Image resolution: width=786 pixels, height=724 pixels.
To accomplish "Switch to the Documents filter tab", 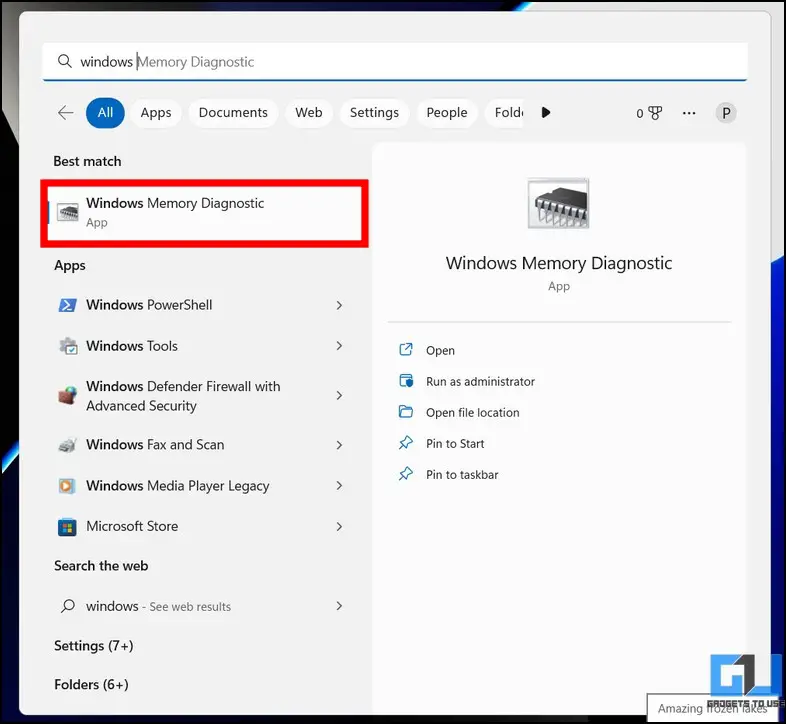I will point(233,113).
